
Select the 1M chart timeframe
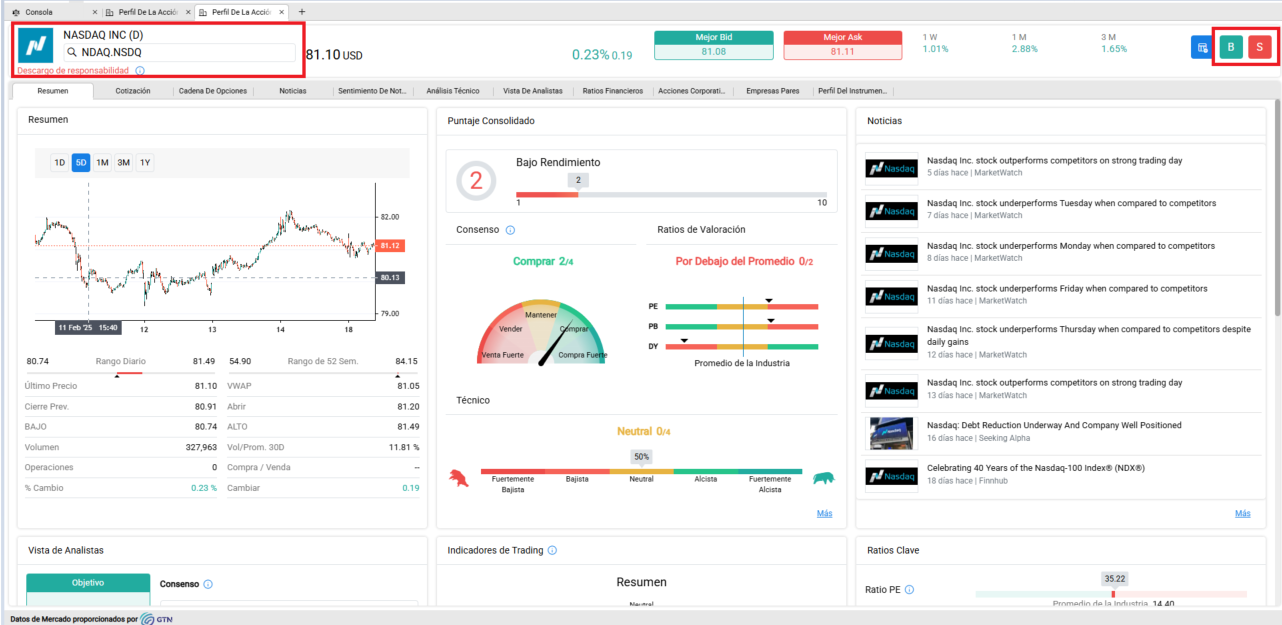click(102, 162)
